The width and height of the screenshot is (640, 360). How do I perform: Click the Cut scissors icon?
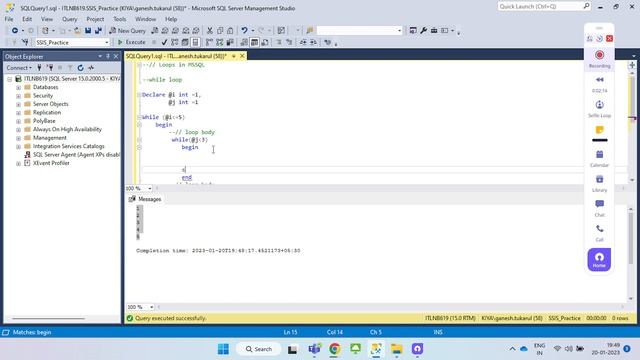(x=210, y=31)
